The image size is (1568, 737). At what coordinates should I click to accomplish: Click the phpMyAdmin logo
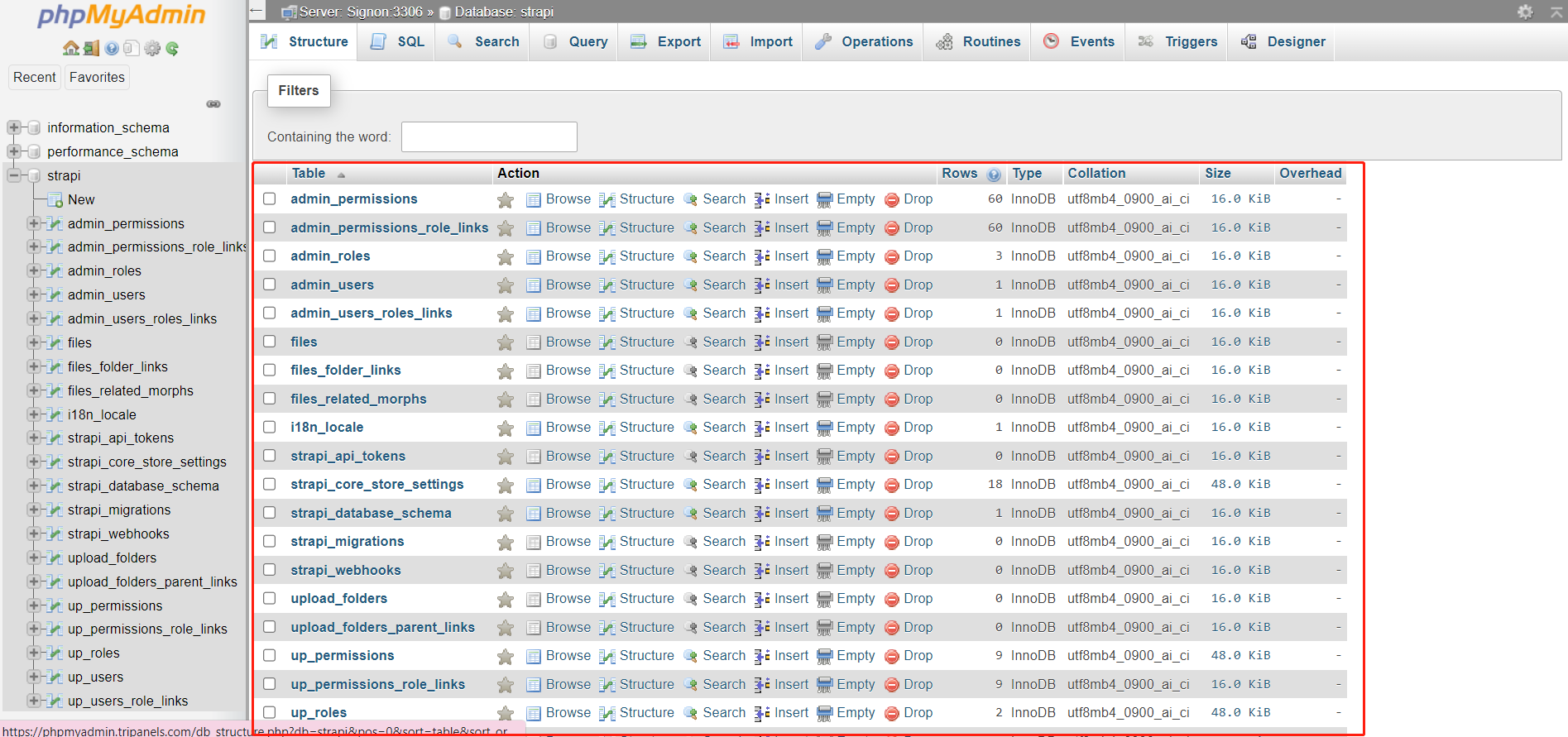click(122, 17)
